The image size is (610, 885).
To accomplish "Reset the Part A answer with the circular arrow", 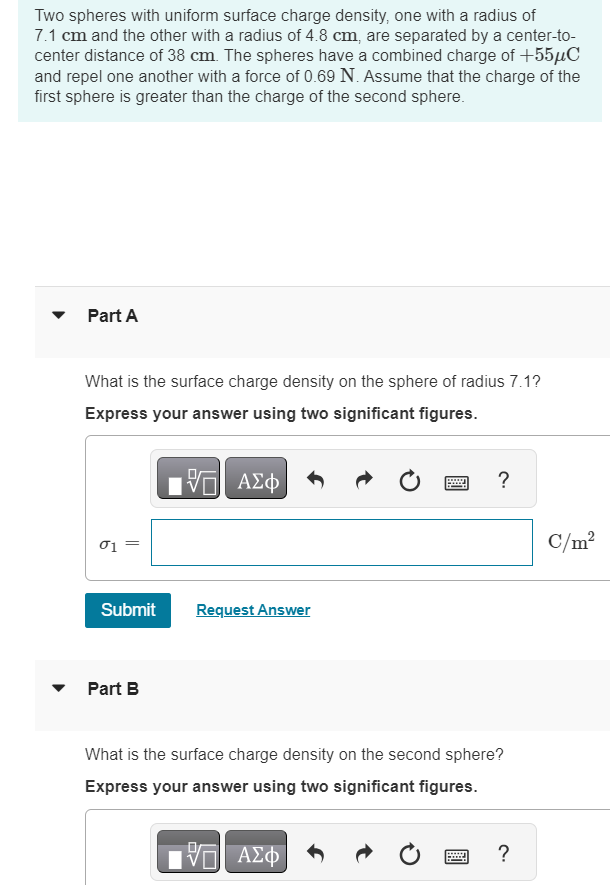I will (409, 480).
